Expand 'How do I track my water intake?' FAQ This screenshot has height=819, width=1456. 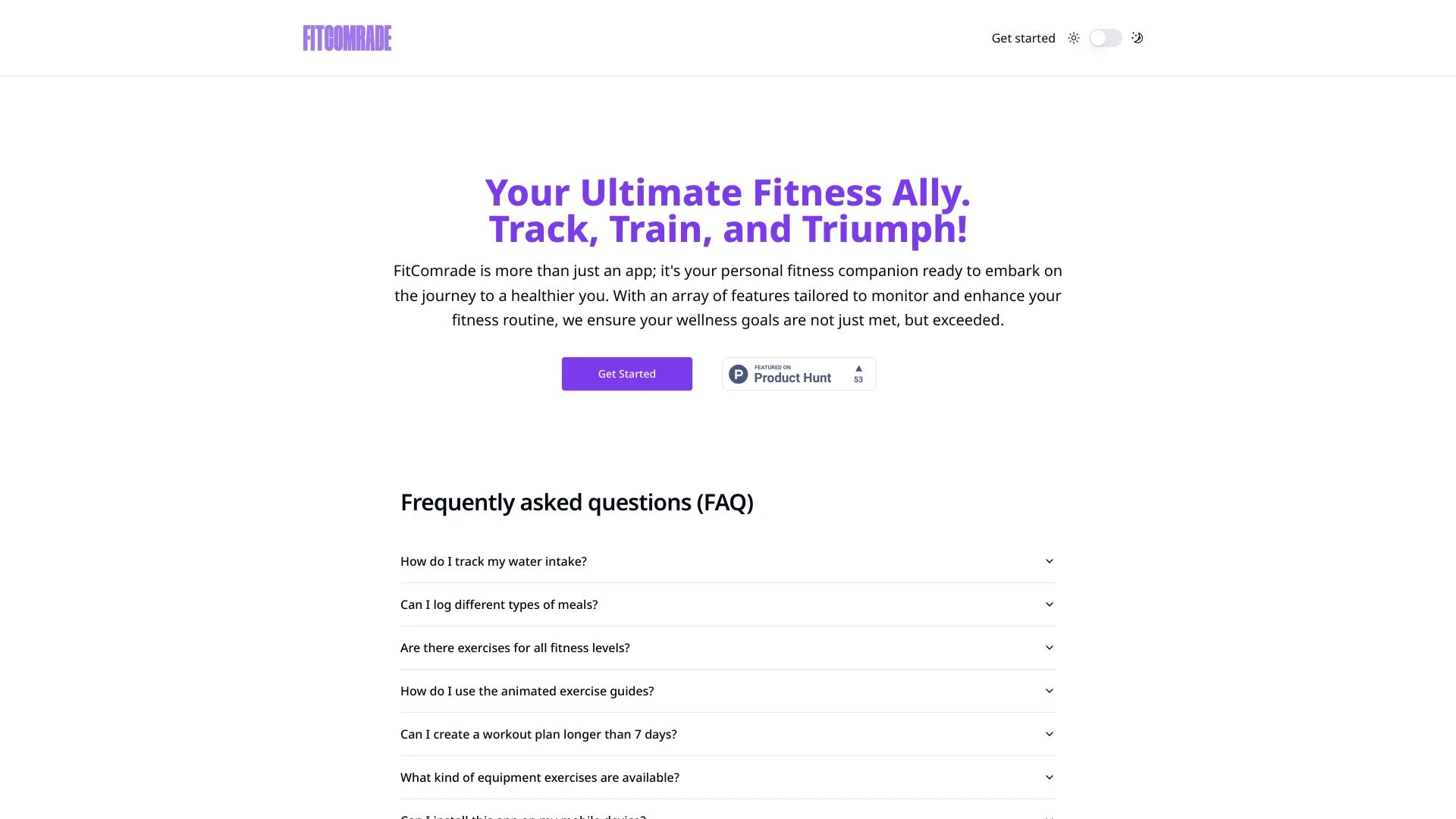728,561
